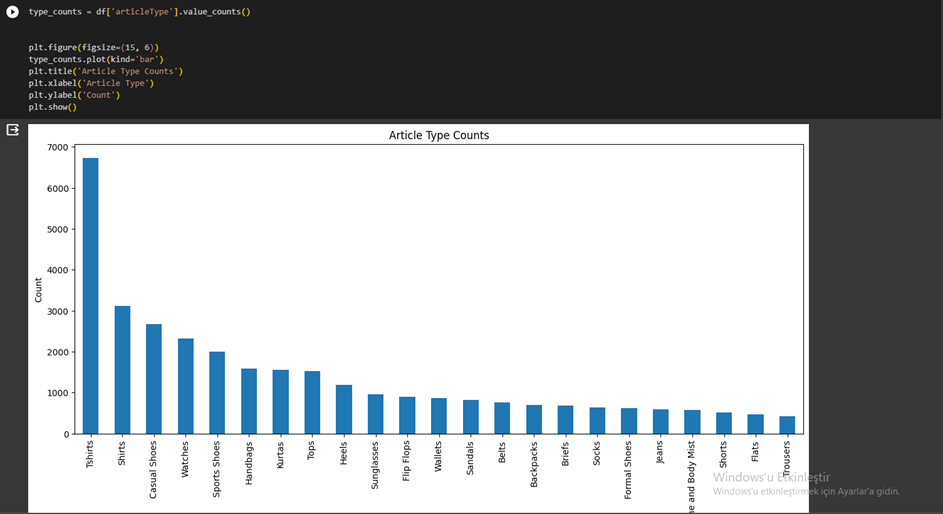Image resolution: width=943 pixels, height=514 pixels.
Task: Click the Handbags x-axis label
Action: [x=249, y=463]
